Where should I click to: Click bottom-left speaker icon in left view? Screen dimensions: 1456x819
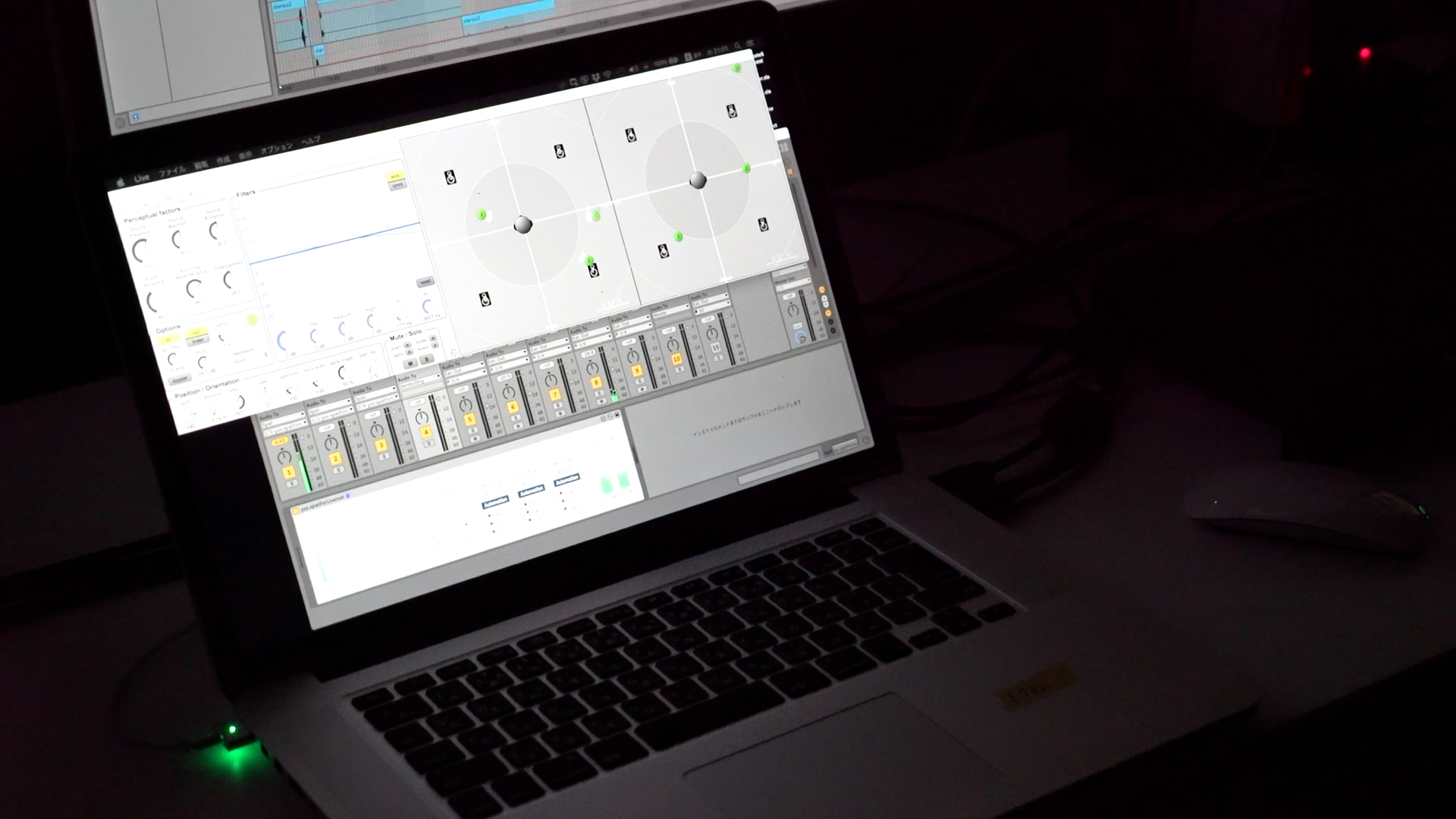pos(485,299)
